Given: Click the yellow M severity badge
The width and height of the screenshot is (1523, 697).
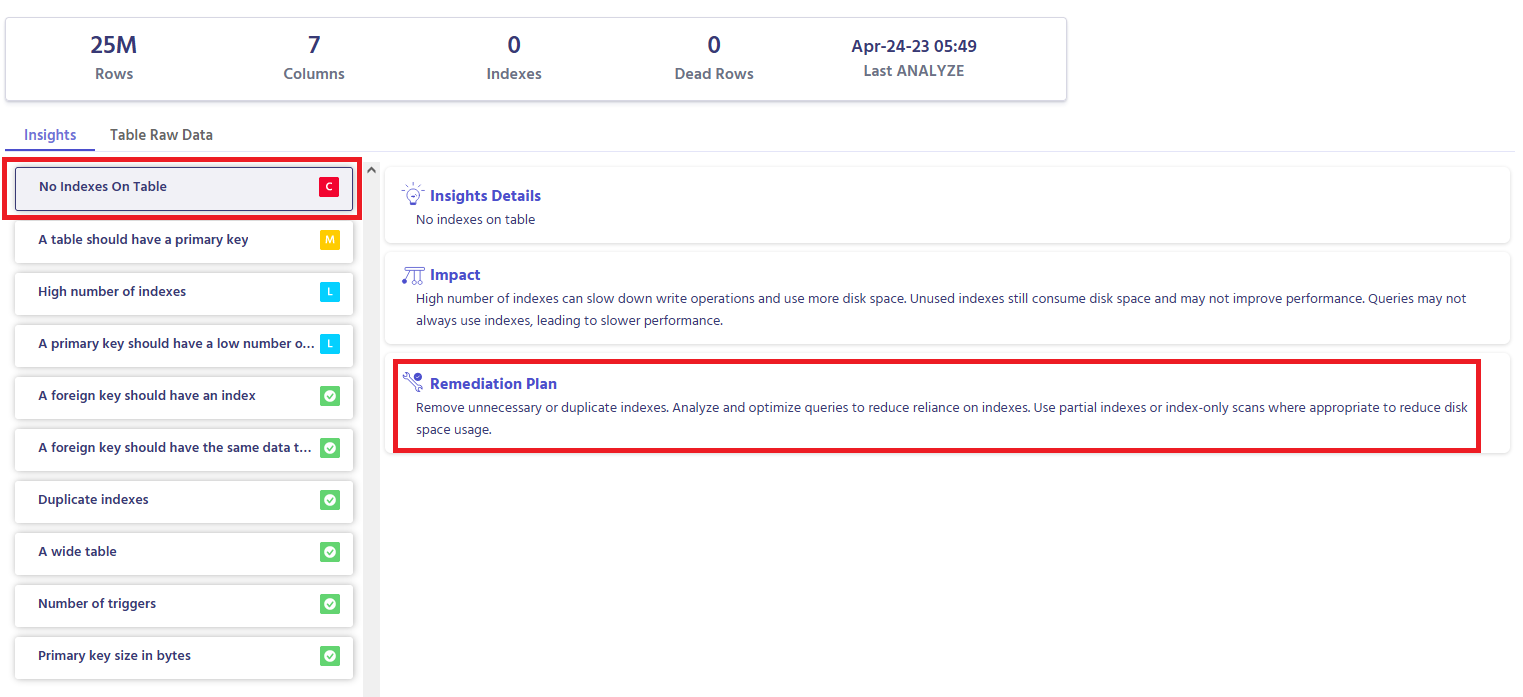Looking at the screenshot, I should (x=330, y=240).
